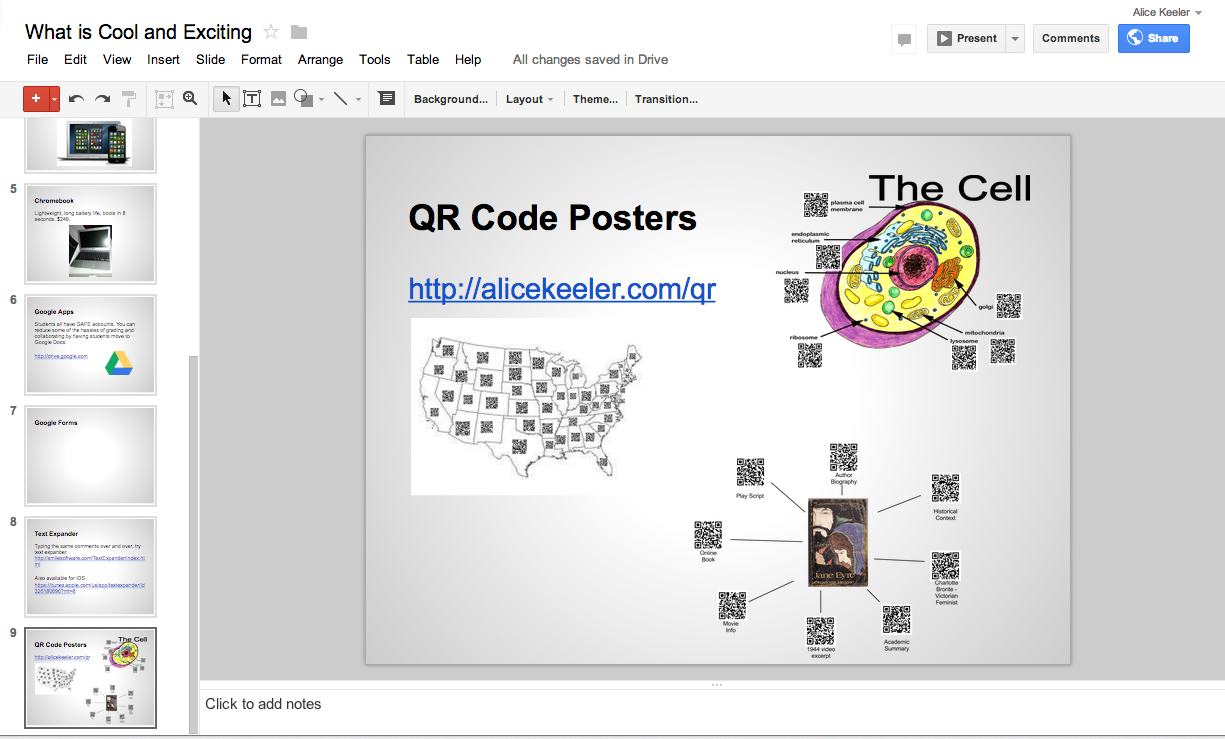This screenshot has height=739, width=1225.
Task: Open the line tool dropdown arrow
Action: tap(357, 98)
